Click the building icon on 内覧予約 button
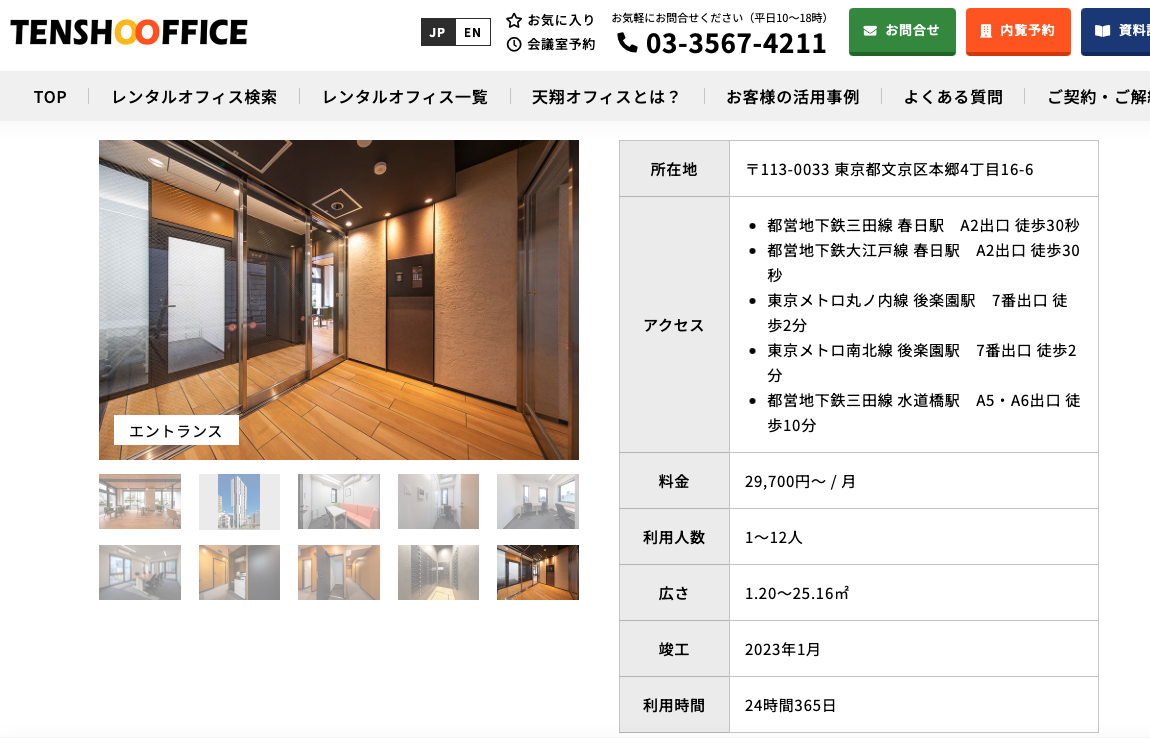Screen dimensions: 1150x738 [986, 30]
